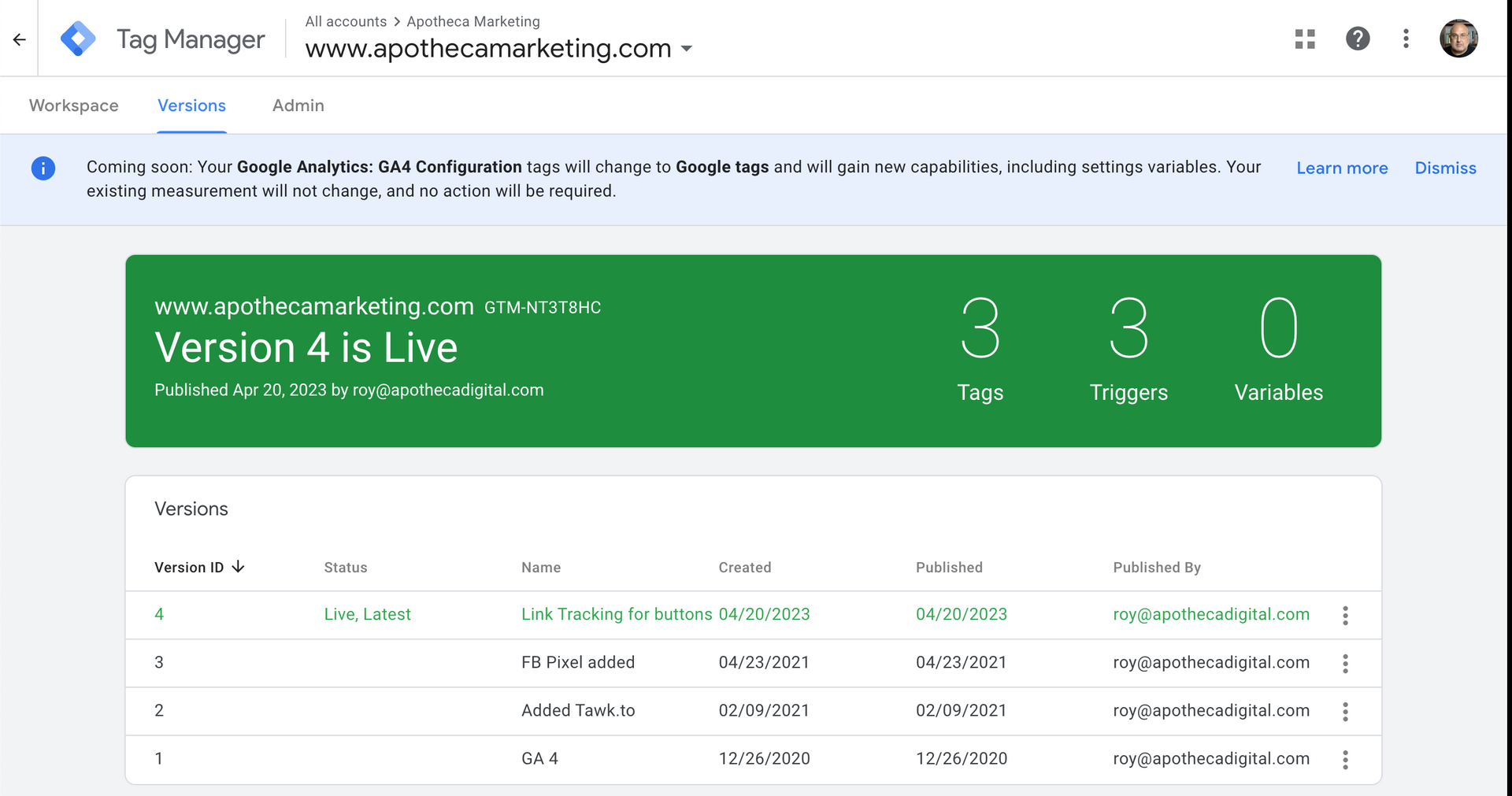1512x796 pixels.
Task: Sort by the Status column header
Action: pyautogui.click(x=346, y=568)
